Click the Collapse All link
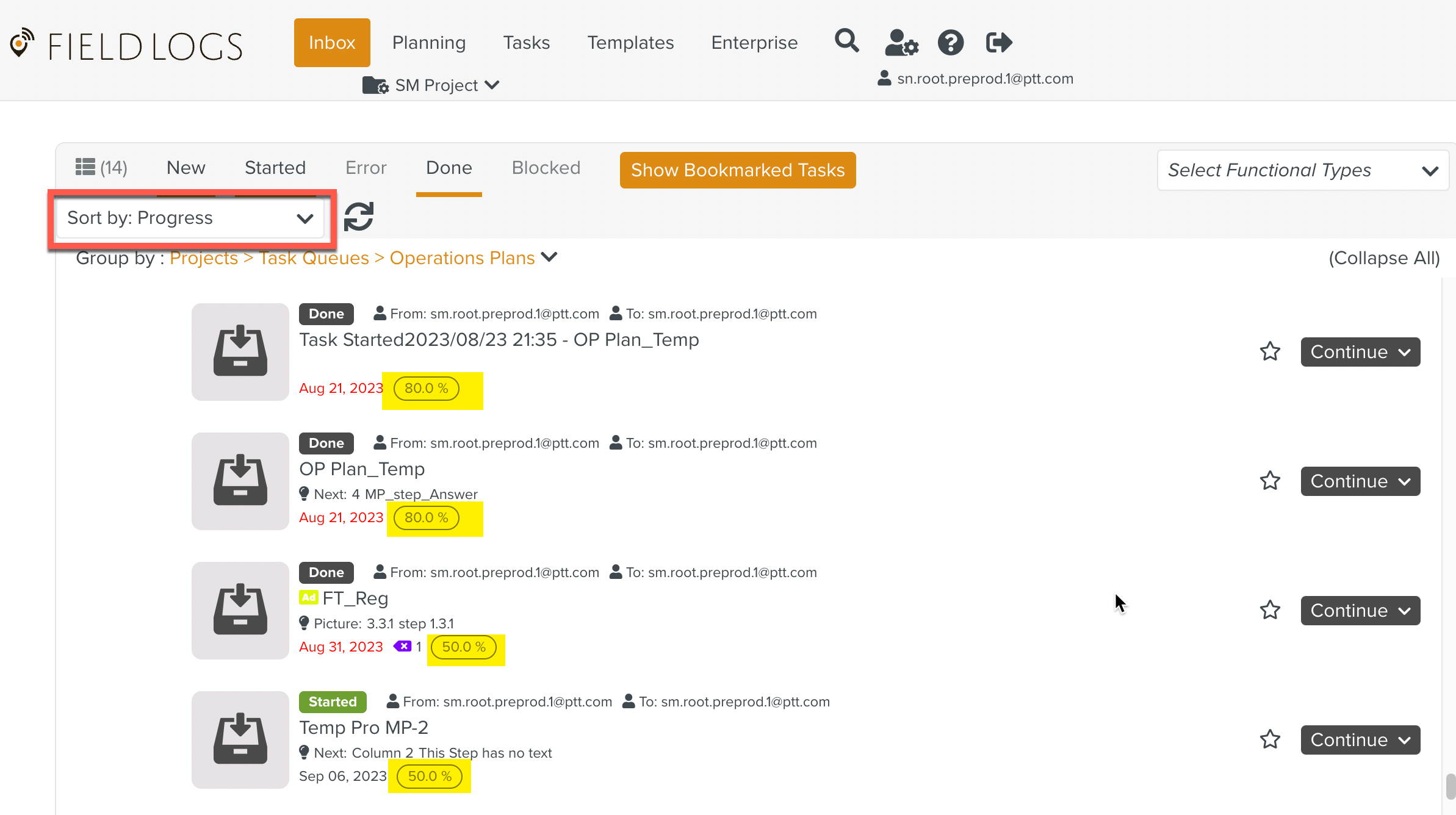Viewport: 1456px width, 815px height. (1383, 258)
